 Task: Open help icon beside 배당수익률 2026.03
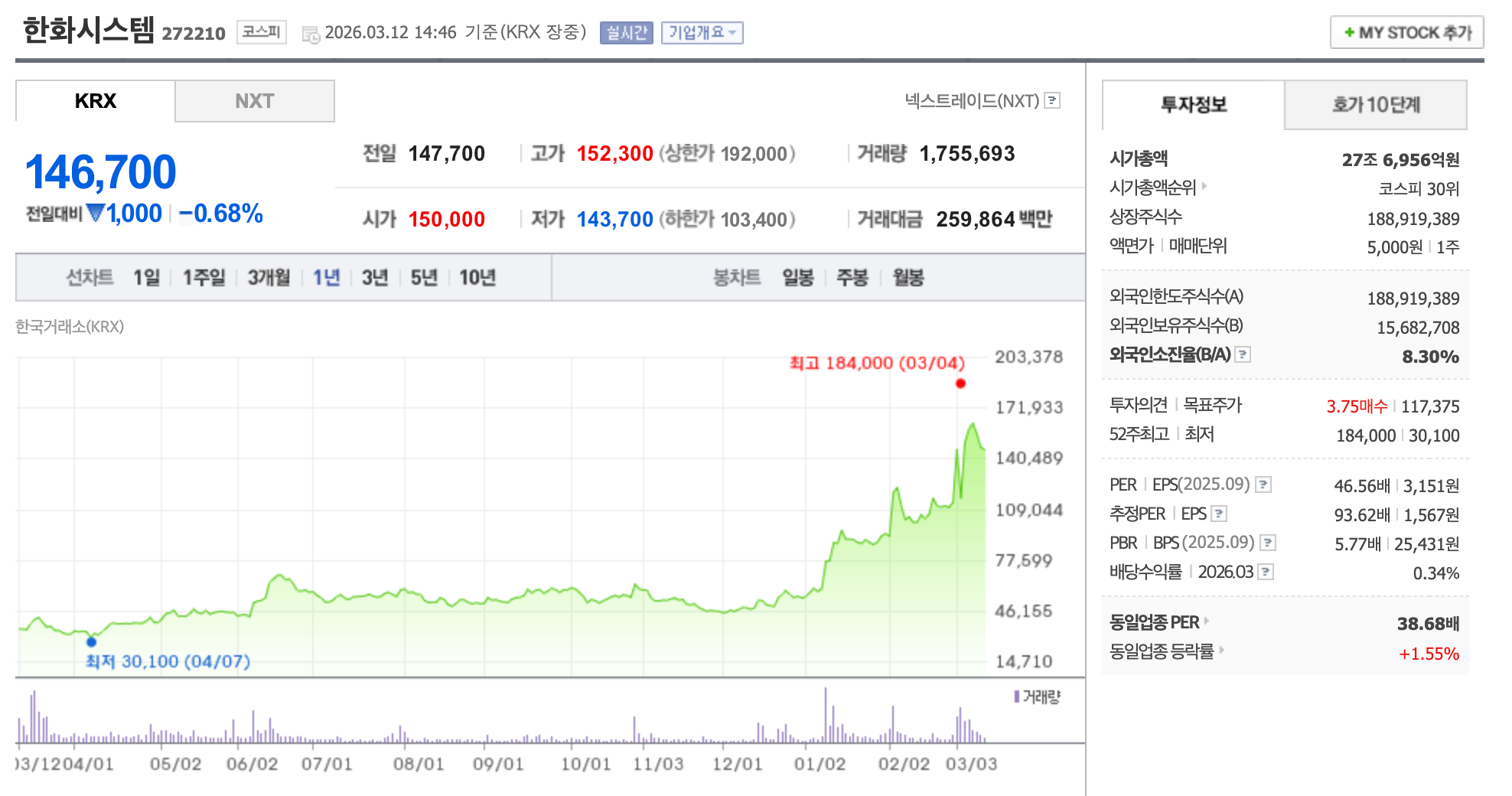click(1266, 572)
